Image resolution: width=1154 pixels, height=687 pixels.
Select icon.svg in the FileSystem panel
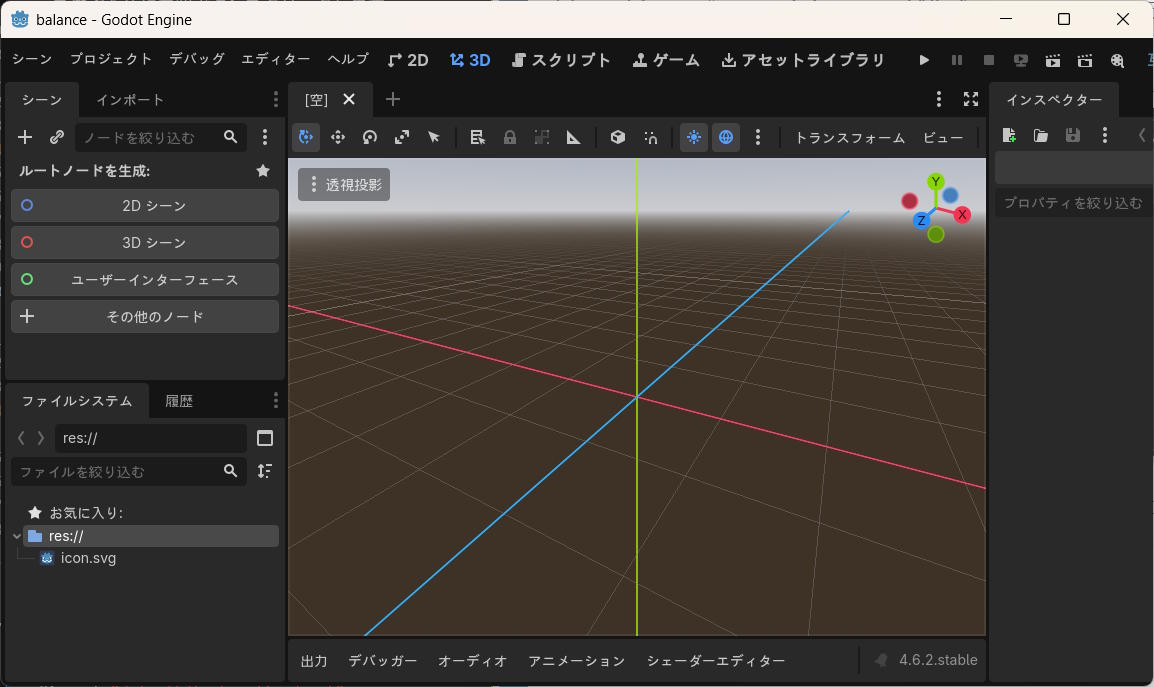(88, 558)
